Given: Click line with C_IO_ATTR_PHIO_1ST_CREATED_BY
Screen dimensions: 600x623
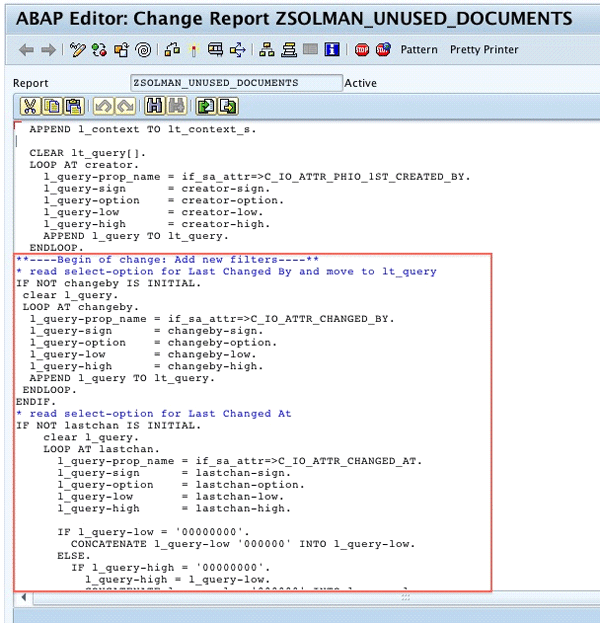Looking at the screenshot, I should click(x=257, y=177).
